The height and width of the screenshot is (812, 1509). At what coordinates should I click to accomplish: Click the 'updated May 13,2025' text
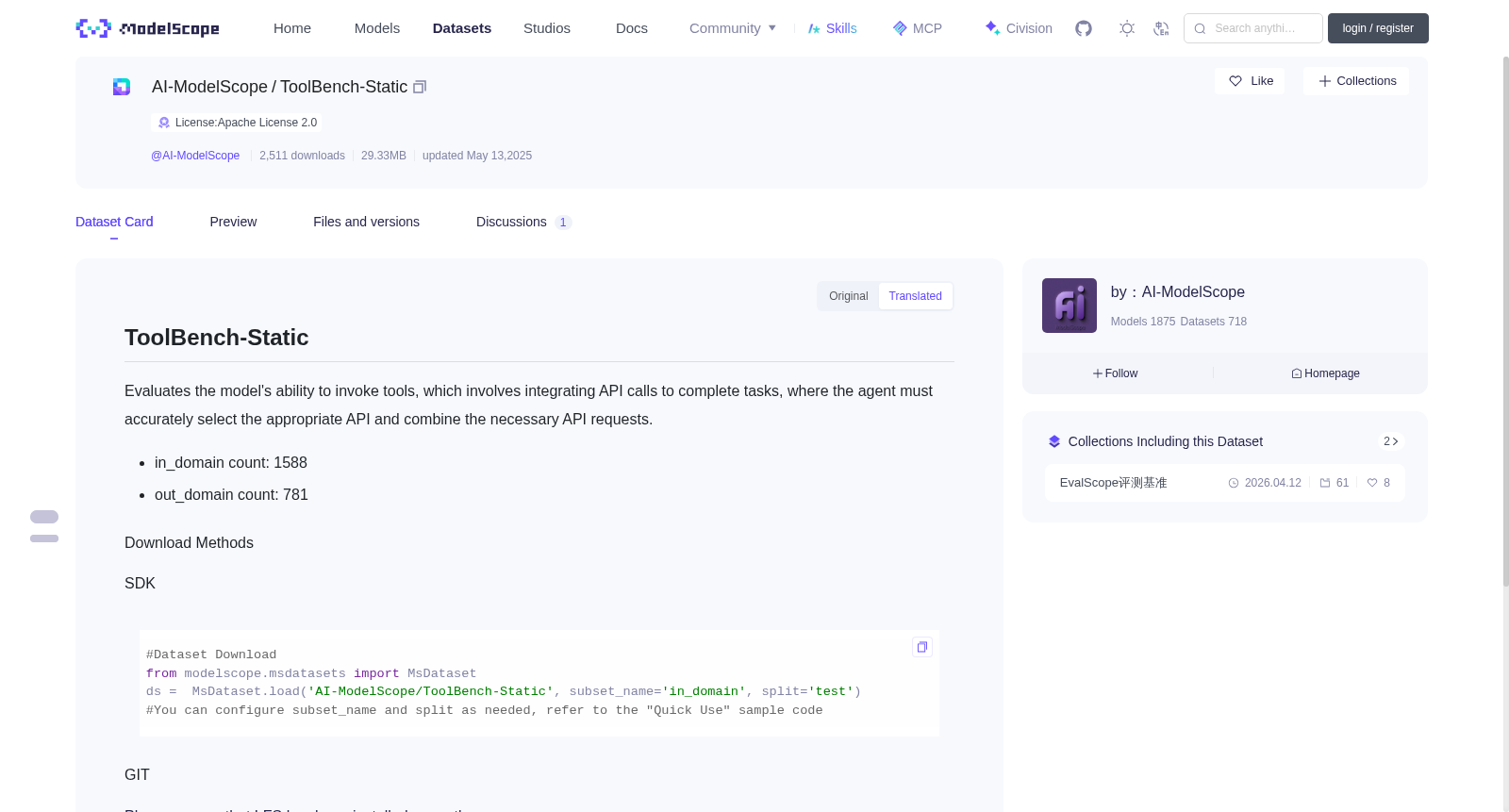477,156
